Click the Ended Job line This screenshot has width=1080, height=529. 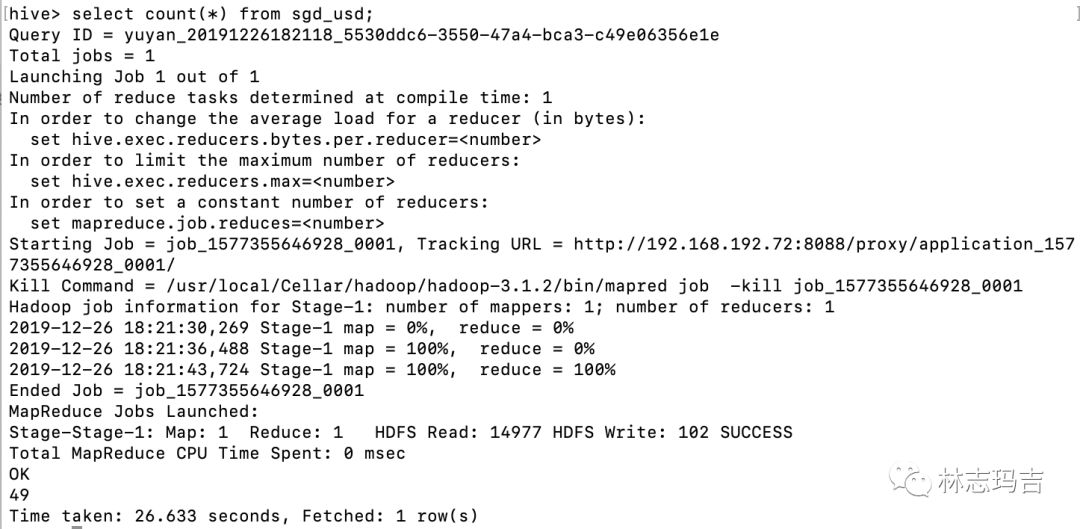pos(186,391)
